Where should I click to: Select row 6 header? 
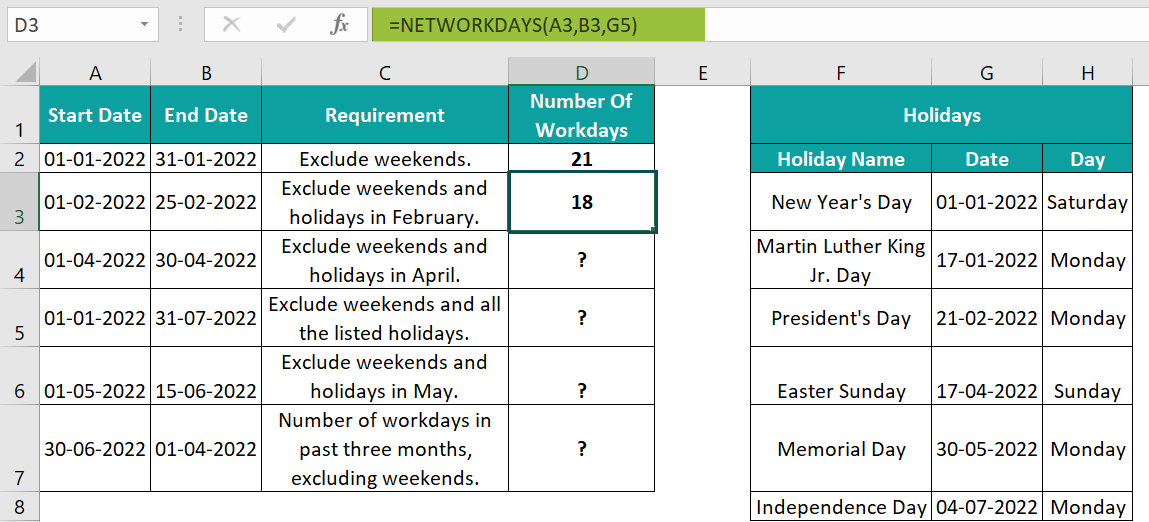click(20, 375)
